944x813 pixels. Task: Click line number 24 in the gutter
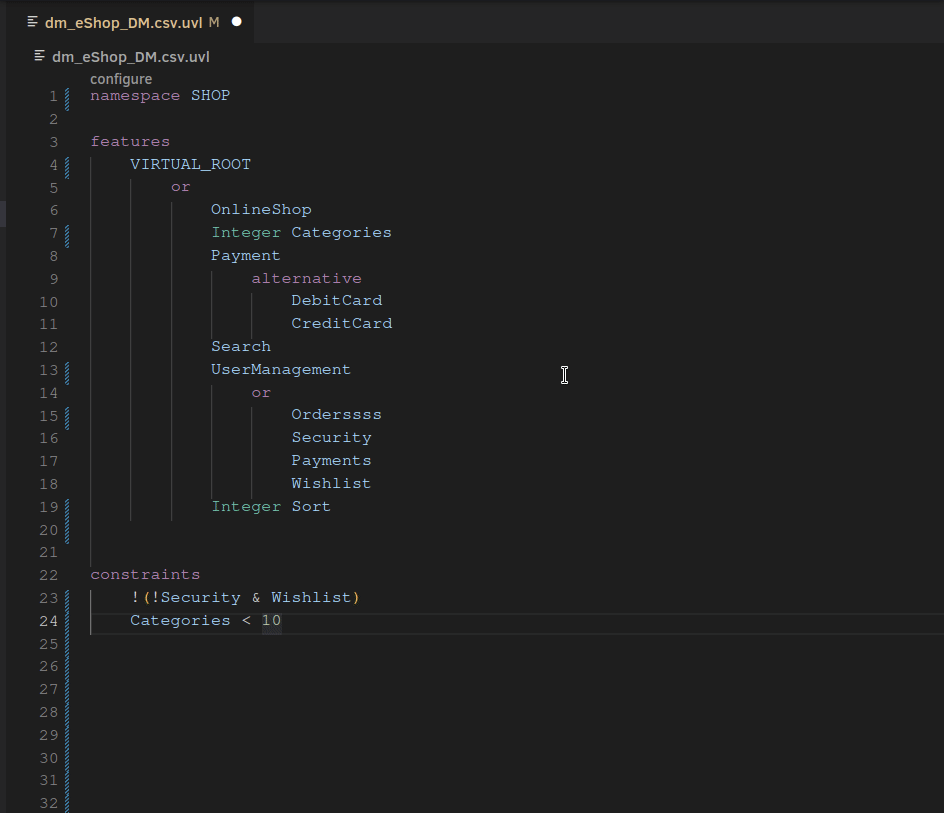[x=49, y=621]
